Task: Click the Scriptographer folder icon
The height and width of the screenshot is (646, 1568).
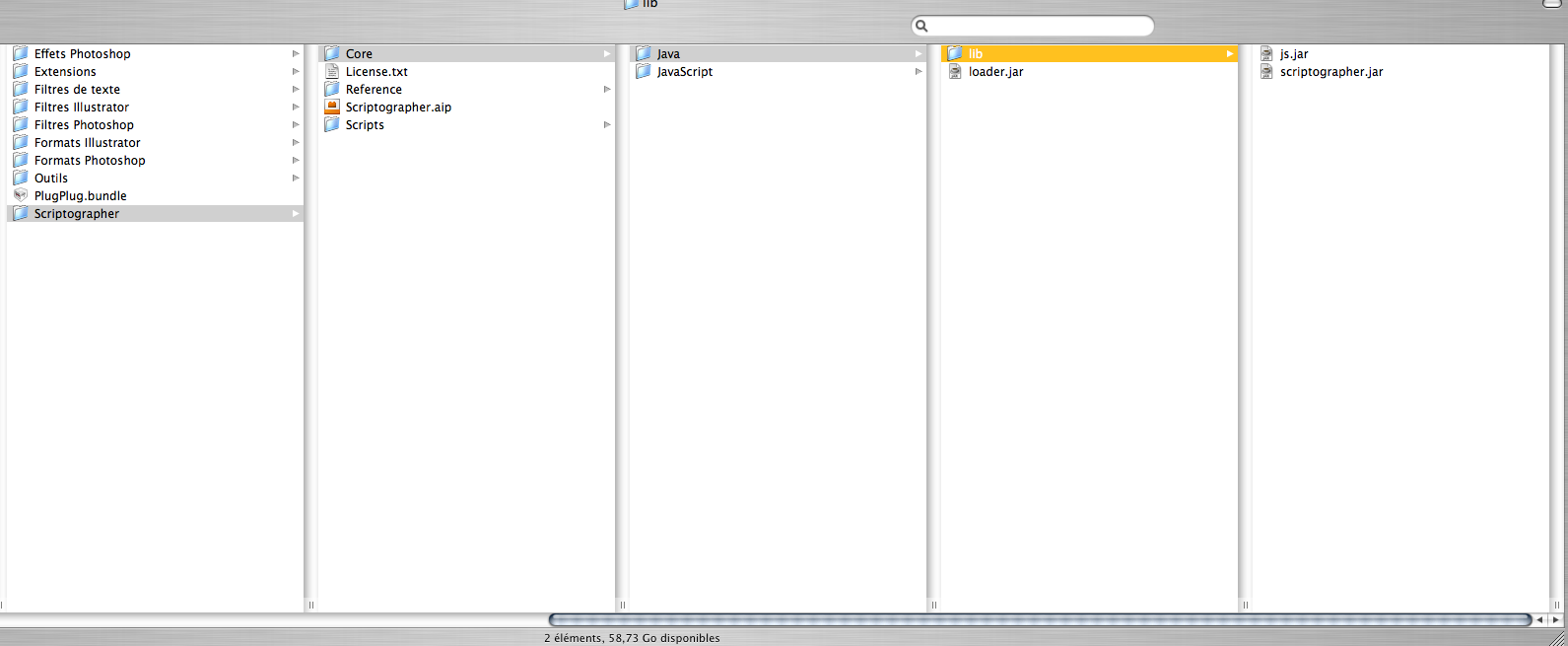Action: tap(20, 213)
